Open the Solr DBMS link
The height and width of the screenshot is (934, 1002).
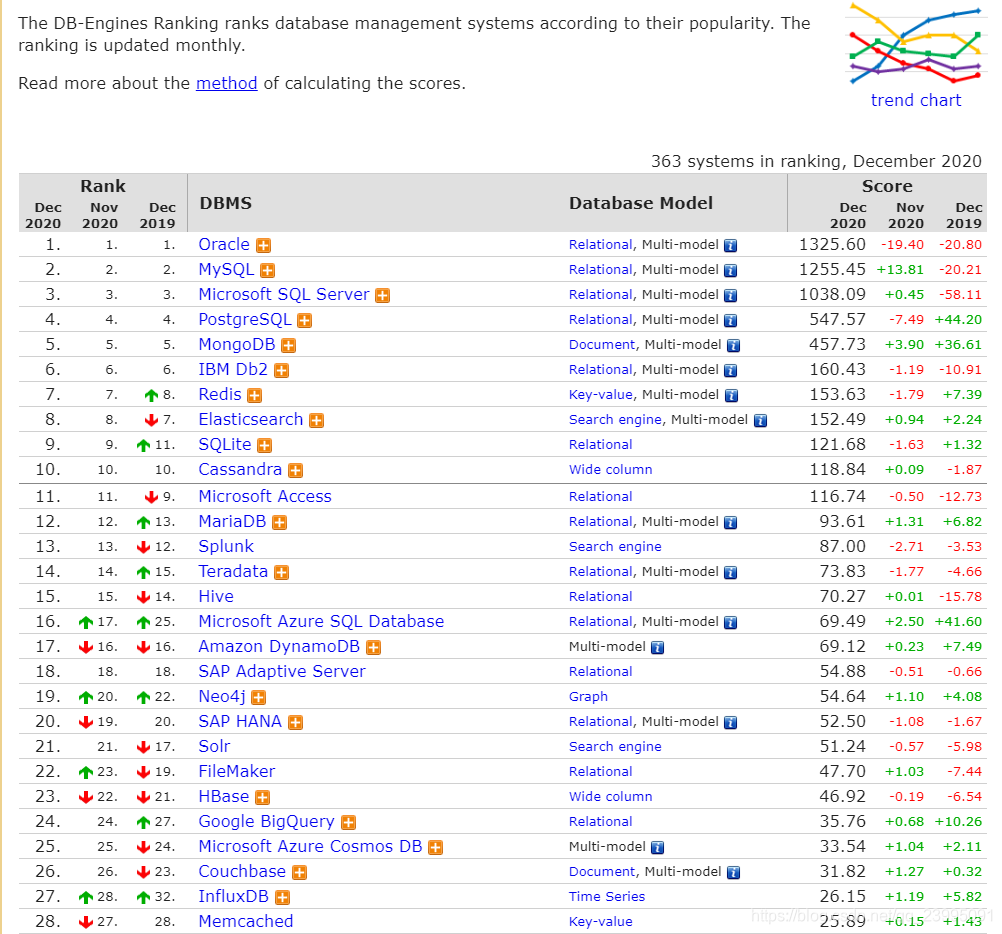(x=214, y=746)
